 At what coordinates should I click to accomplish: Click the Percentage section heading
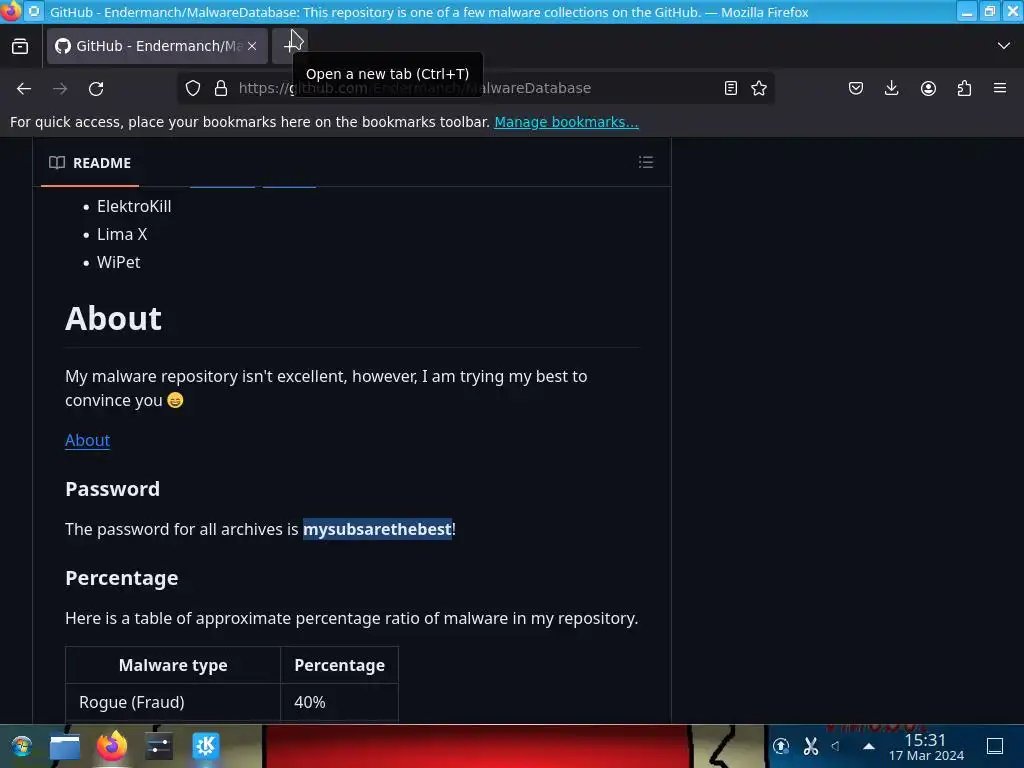(x=121, y=578)
